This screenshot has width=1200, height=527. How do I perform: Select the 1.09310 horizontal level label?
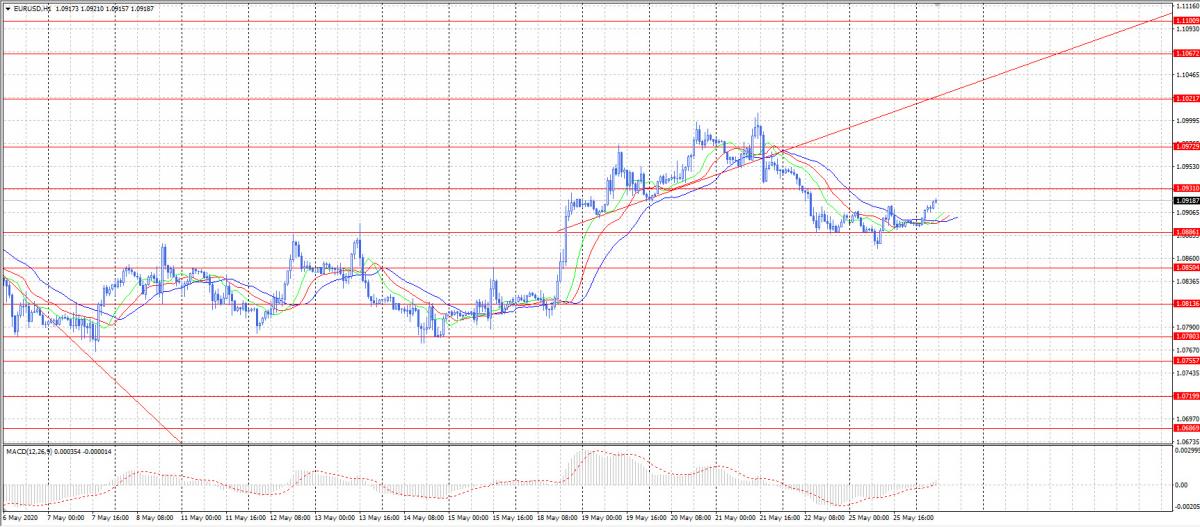click(x=1187, y=188)
